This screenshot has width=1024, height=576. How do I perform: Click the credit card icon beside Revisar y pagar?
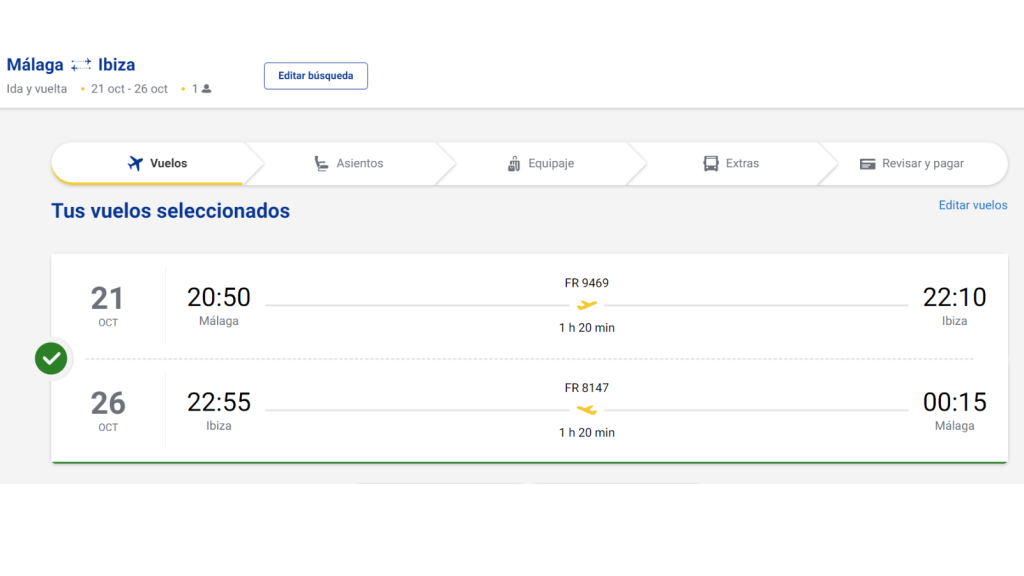tap(867, 164)
